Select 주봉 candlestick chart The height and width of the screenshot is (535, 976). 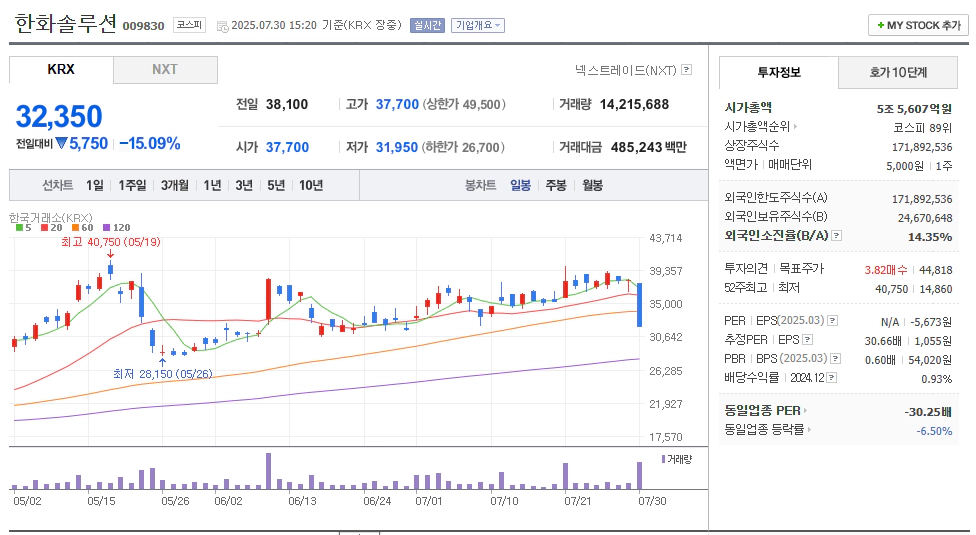(556, 185)
